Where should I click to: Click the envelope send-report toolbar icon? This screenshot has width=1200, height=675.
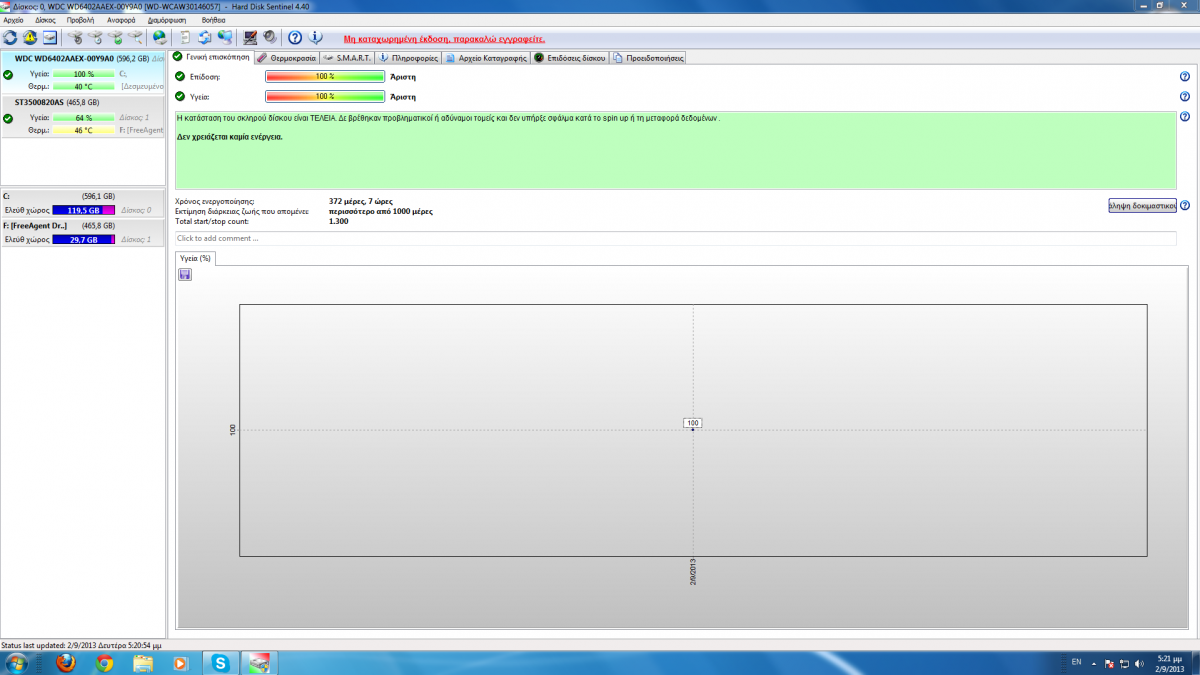[50, 37]
